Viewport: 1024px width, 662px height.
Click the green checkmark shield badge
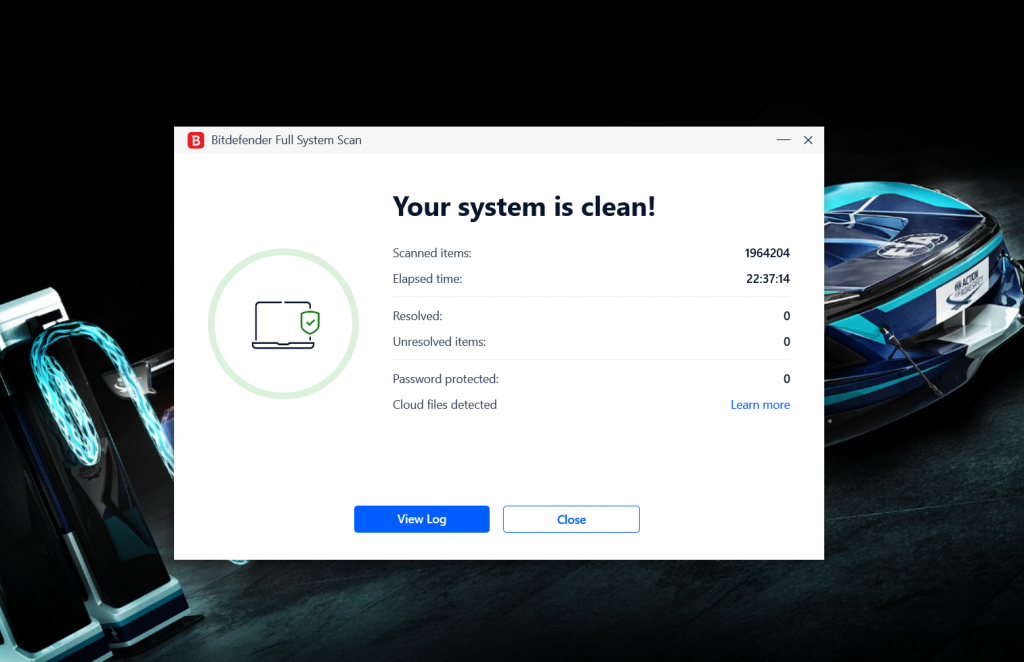click(x=310, y=321)
